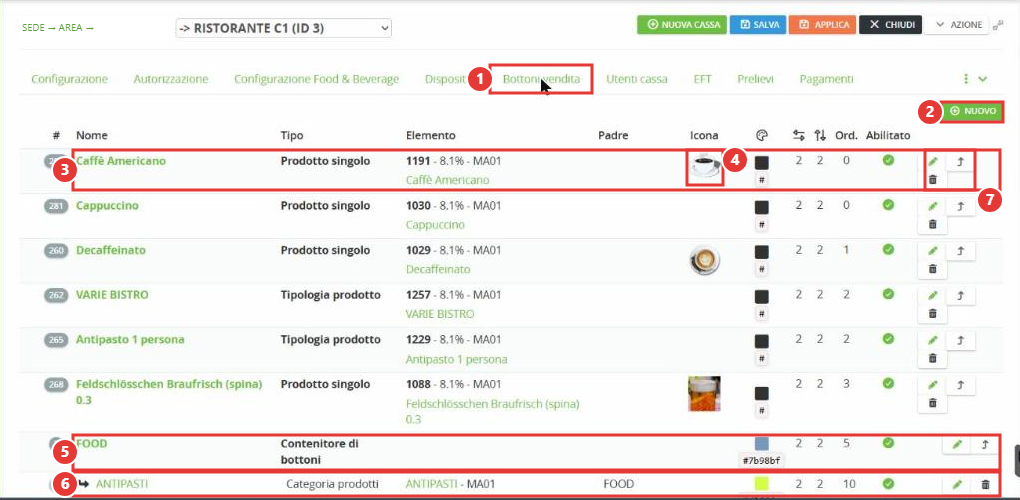The width and height of the screenshot is (1020, 500).
Task: Remove Decaffeinato using its trash icon
Action: [x=933, y=268]
